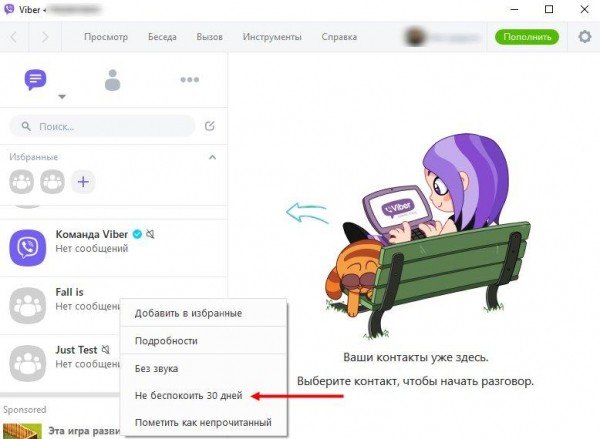Go back with the left arrow

tap(14, 37)
